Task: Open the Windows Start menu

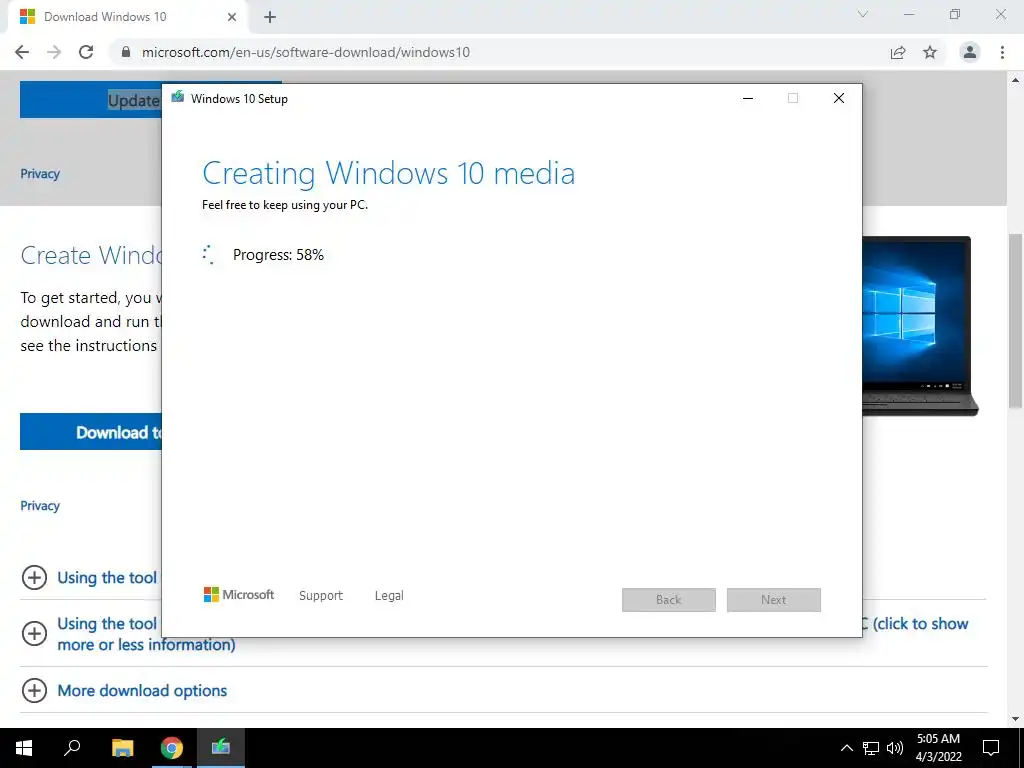Action: coord(24,748)
